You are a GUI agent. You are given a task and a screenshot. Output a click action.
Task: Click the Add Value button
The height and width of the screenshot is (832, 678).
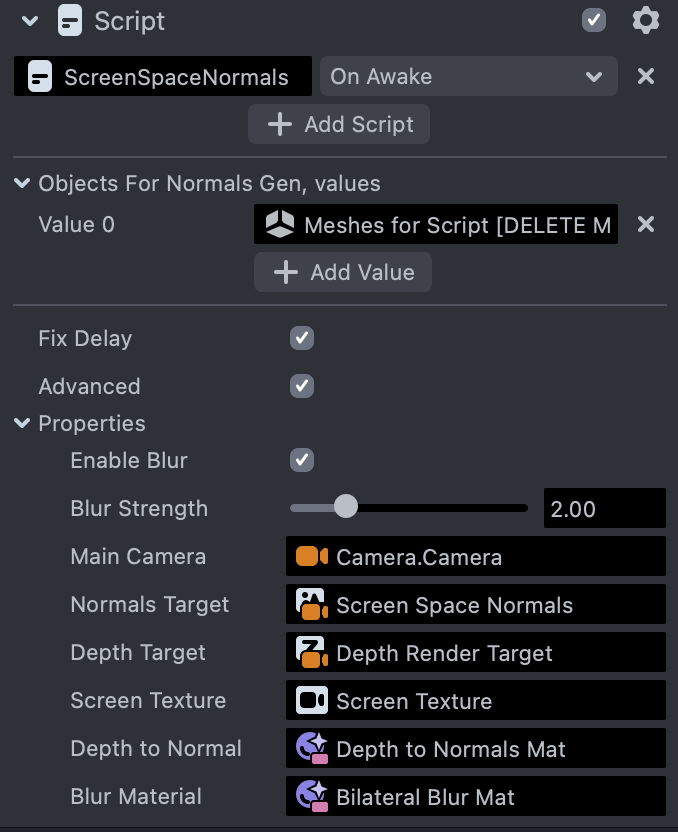(343, 272)
